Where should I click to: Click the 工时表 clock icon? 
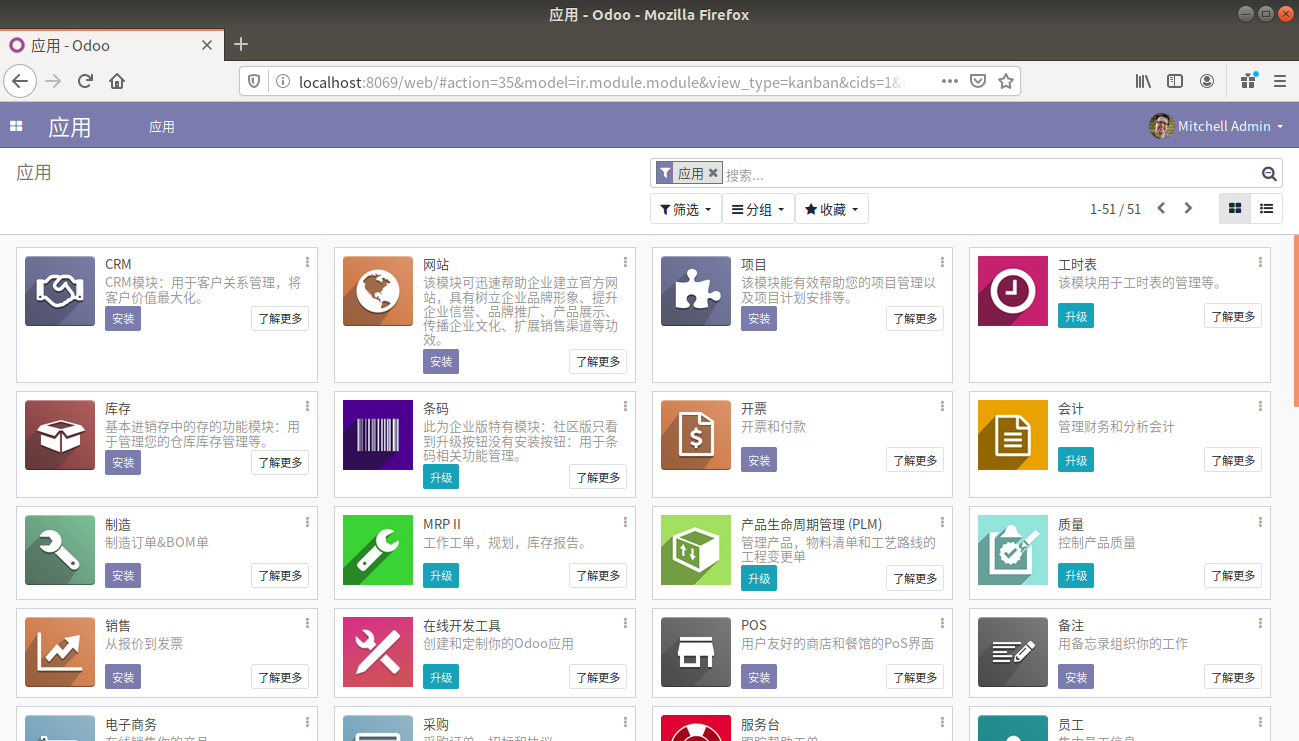(x=1013, y=291)
